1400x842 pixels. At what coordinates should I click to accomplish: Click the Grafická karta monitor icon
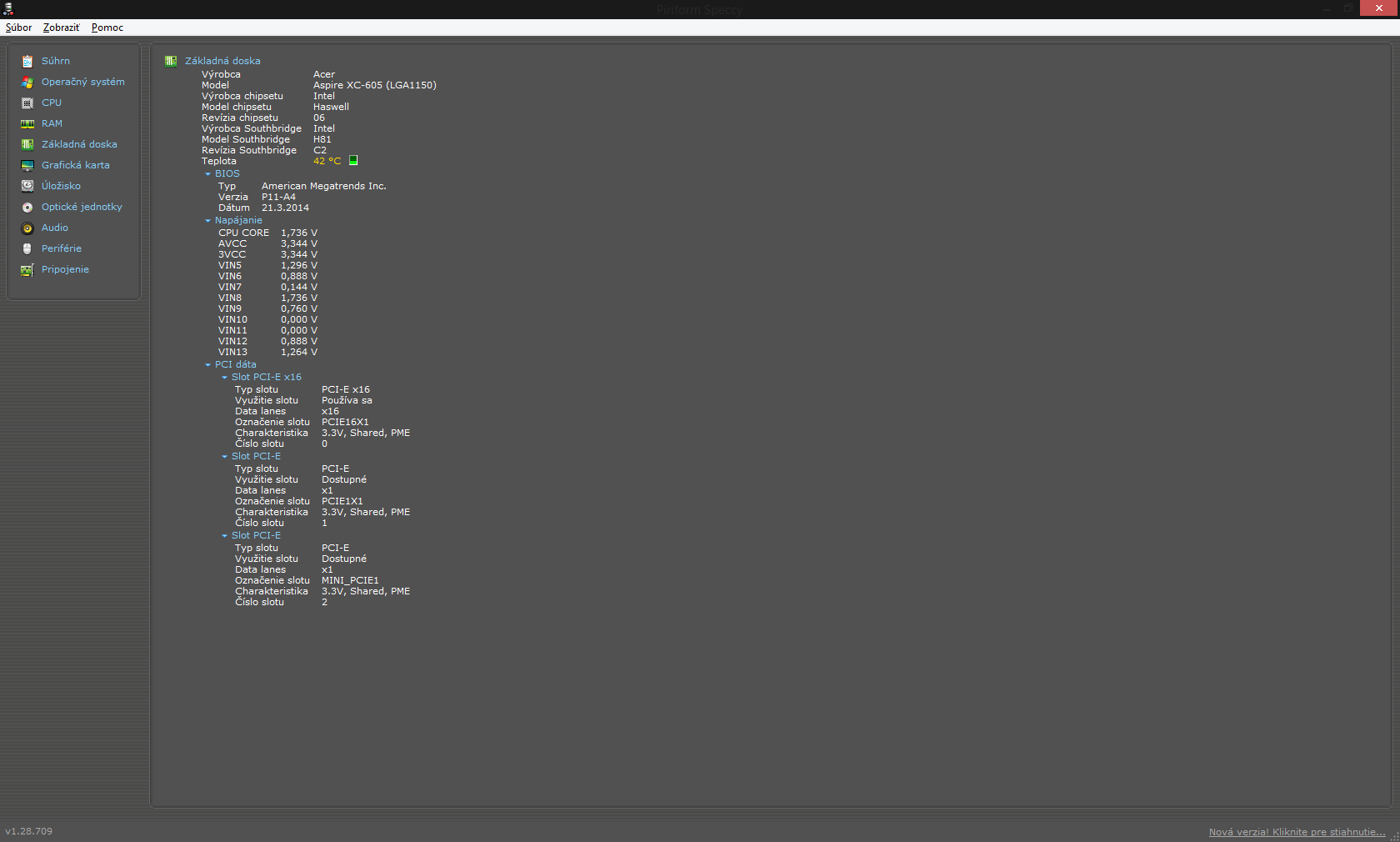pos(27,165)
